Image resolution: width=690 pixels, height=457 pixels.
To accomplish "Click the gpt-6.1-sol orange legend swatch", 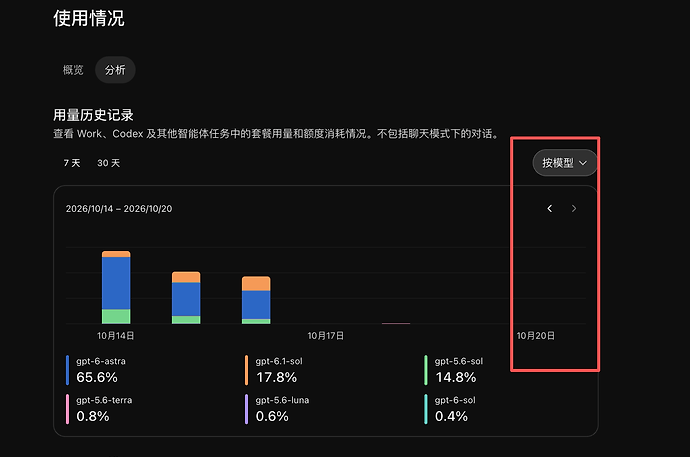I will pyautogui.click(x=246, y=370).
